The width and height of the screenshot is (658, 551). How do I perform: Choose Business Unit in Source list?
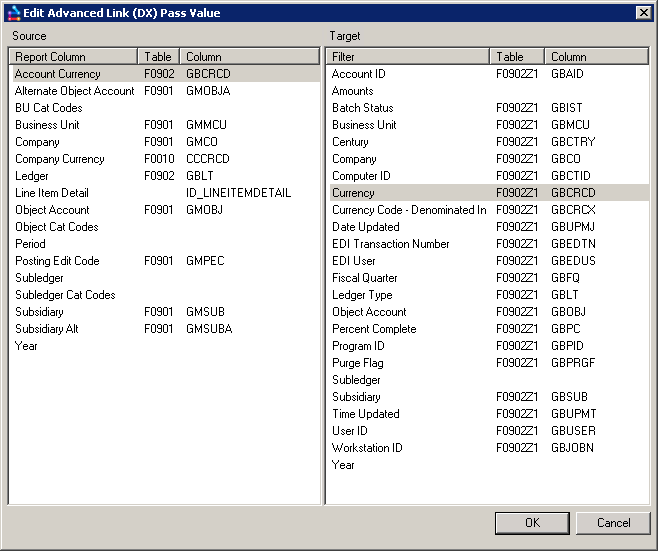click(47, 125)
